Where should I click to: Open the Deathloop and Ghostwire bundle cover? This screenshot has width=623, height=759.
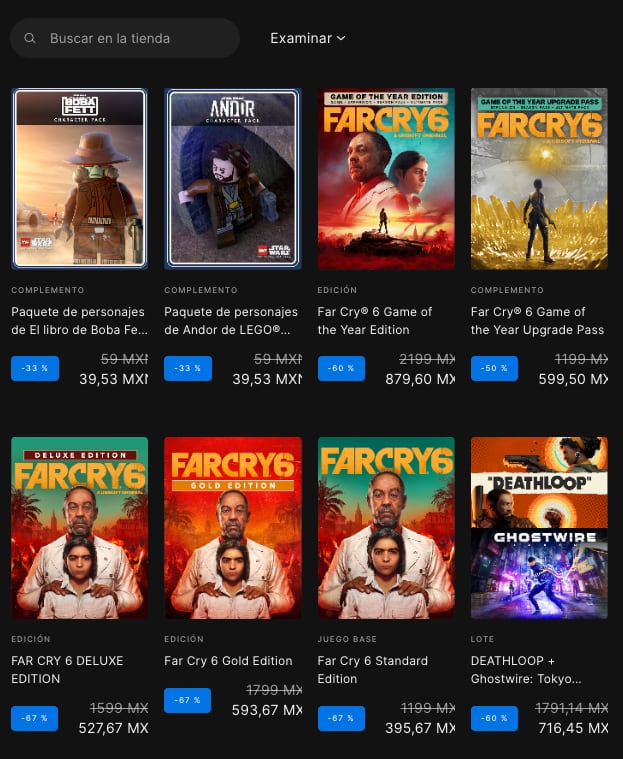539,528
